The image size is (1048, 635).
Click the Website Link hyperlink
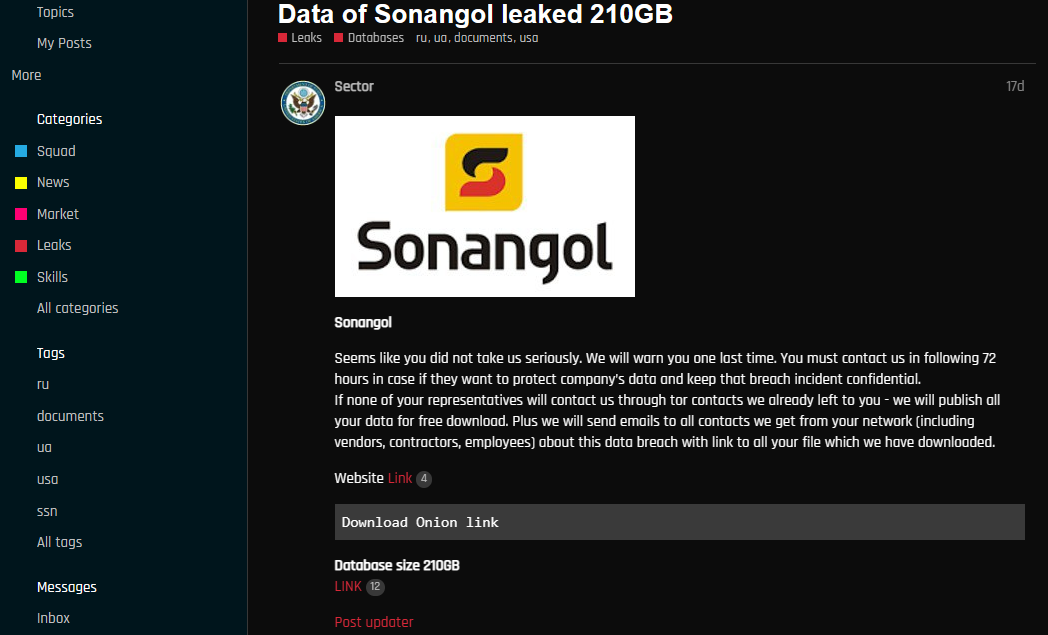pos(400,479)
